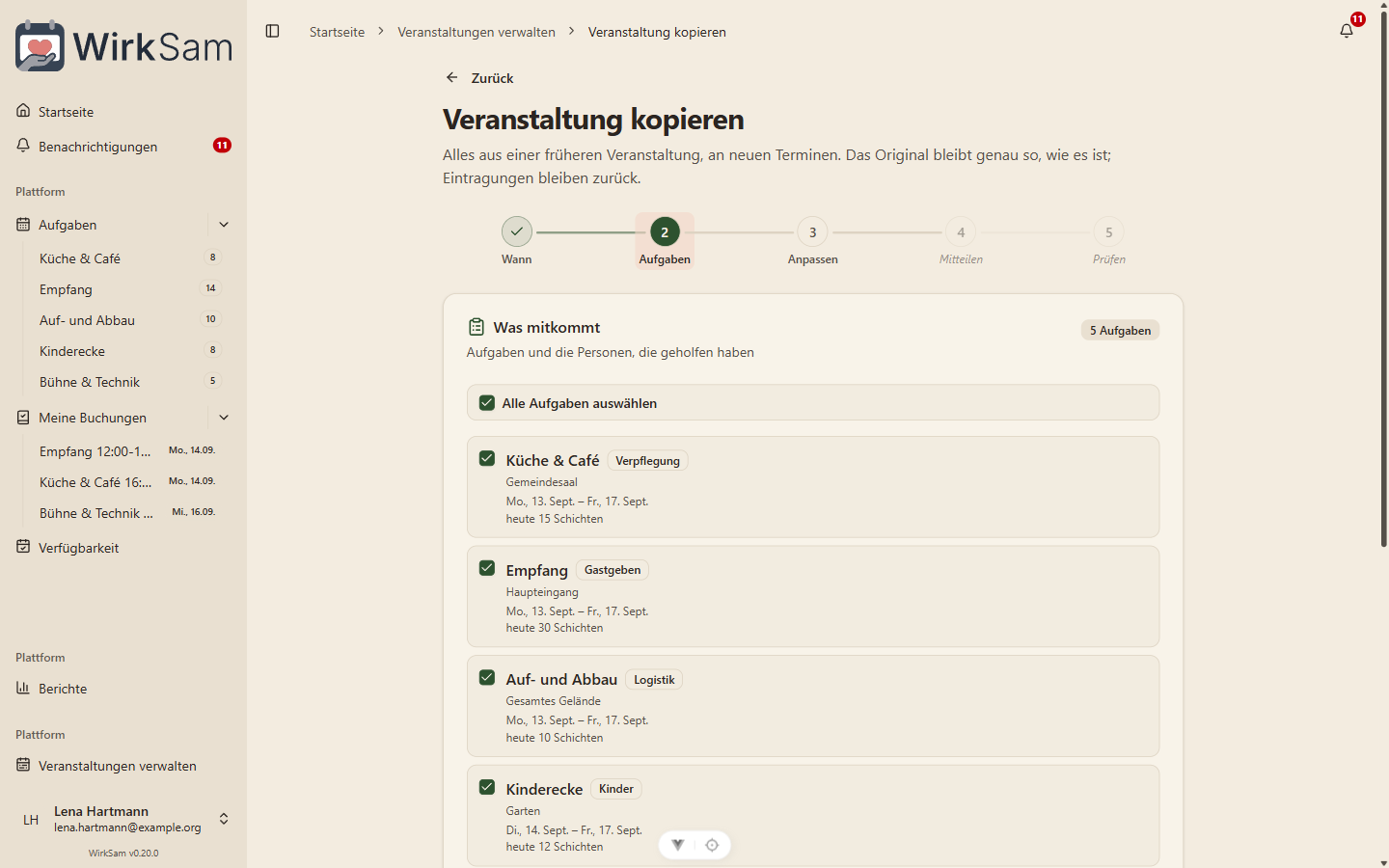
Task: Click the WirkSam v0.20.0 version text
Action: click(x=123, y=854)
